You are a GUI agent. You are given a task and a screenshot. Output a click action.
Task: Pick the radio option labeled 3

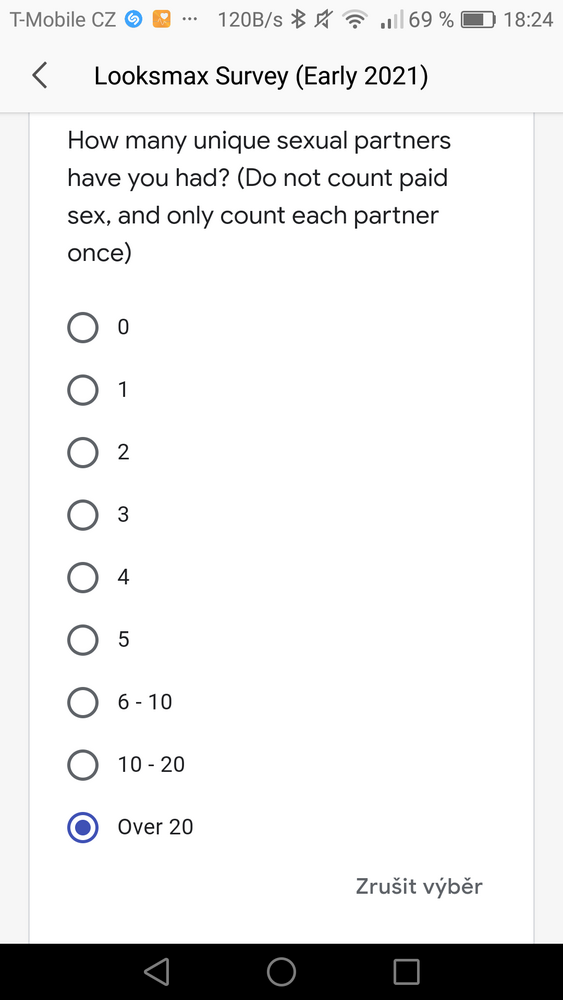[83, 515]
